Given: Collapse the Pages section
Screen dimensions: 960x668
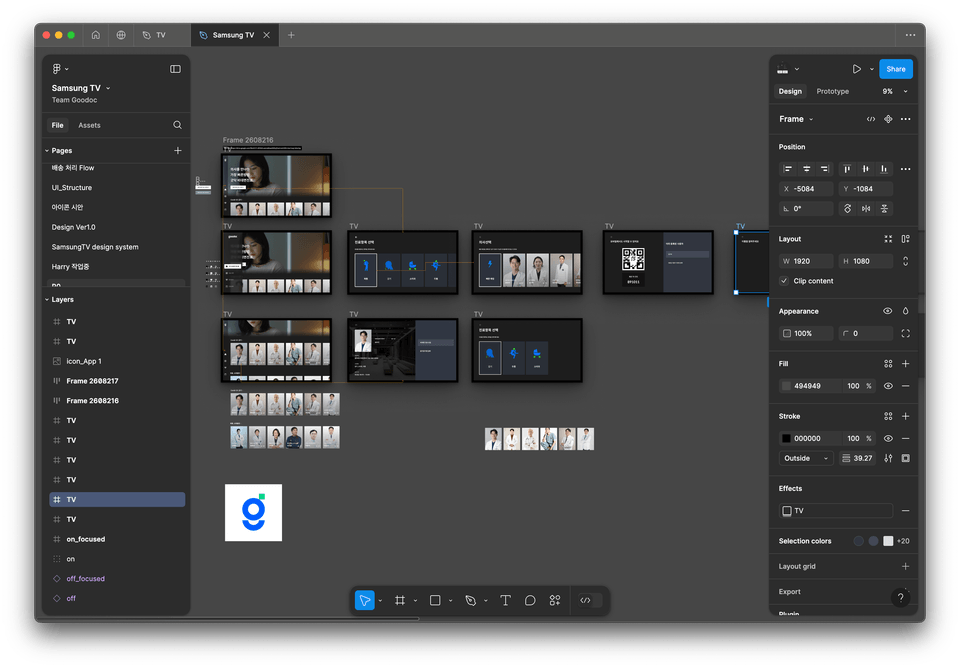Looking at the screenshot, I should pos(47,151).
